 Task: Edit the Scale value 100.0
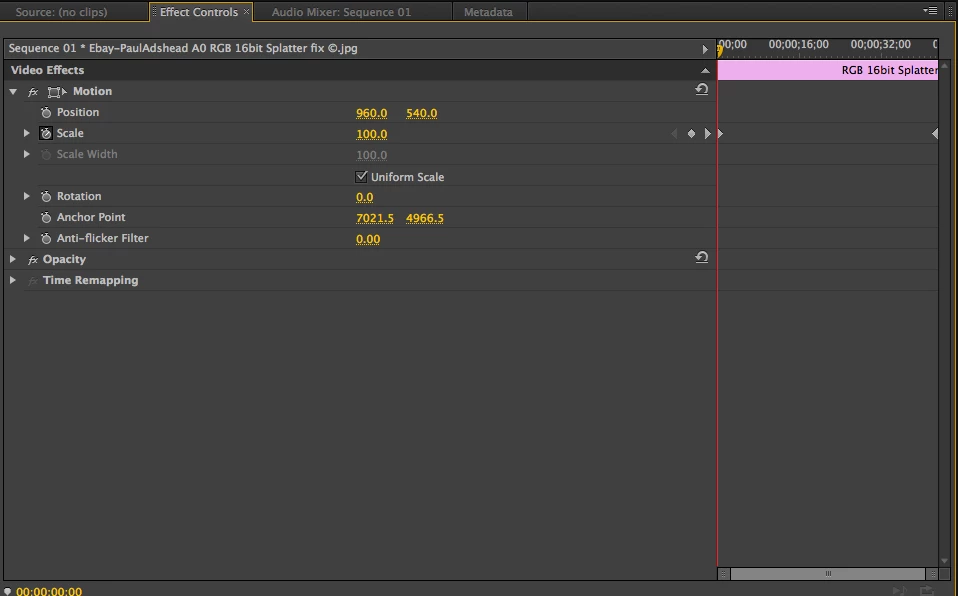[371, 134]
